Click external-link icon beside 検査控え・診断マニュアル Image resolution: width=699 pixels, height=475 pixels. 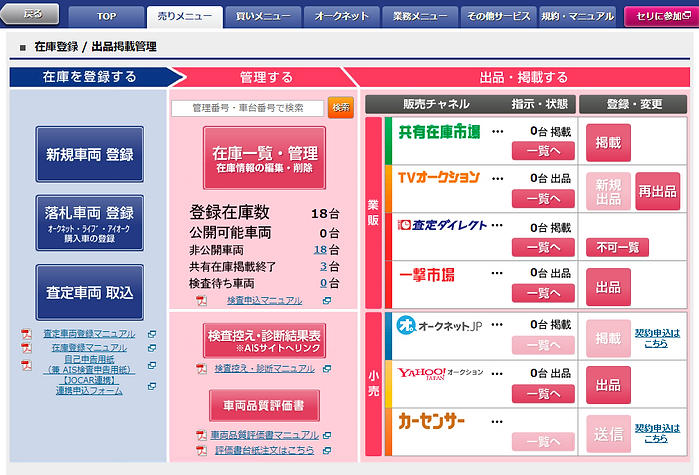click(327, 369)
